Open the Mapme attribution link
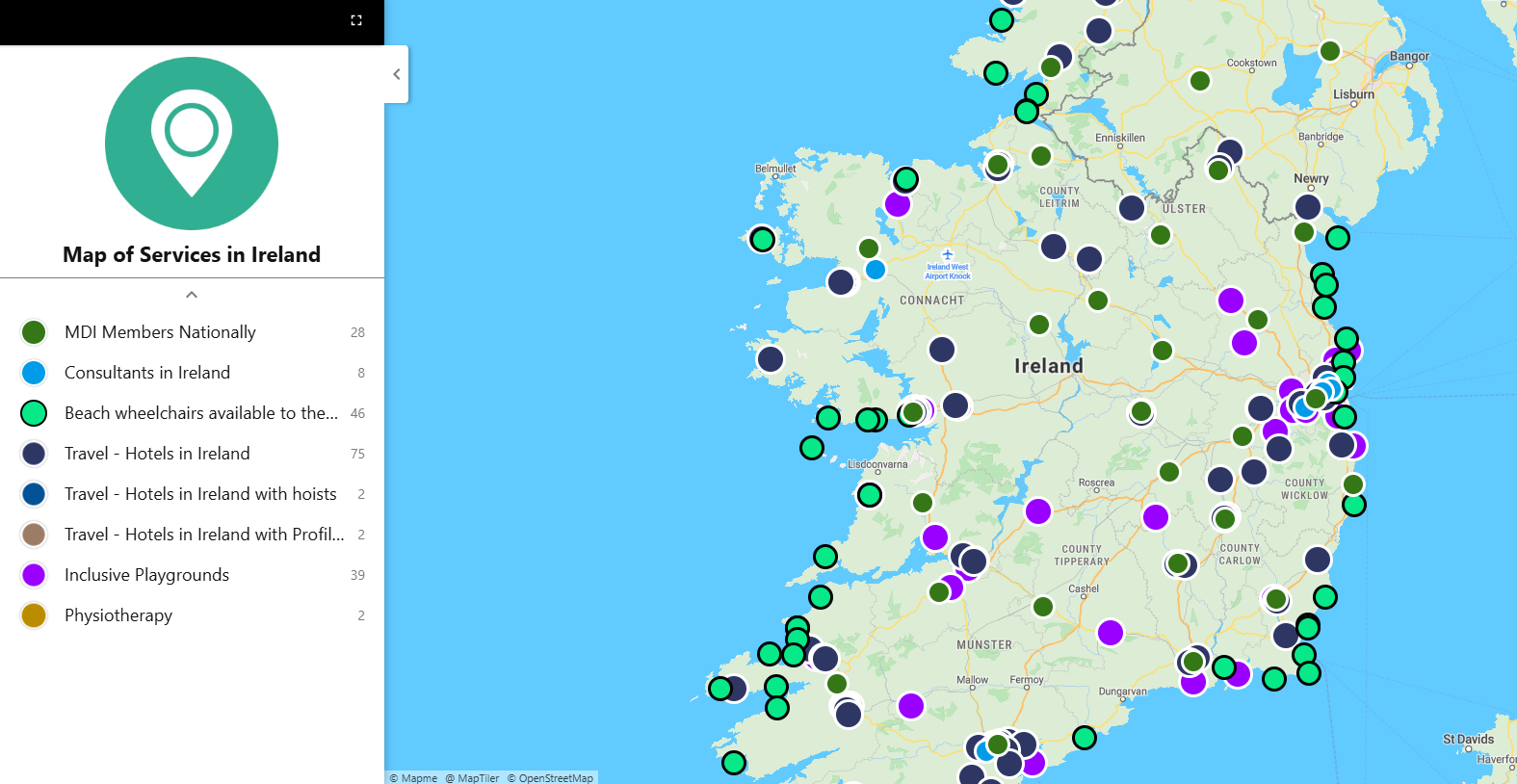The height and width of the screenshot is (784, 1517). tap(414, 778)
